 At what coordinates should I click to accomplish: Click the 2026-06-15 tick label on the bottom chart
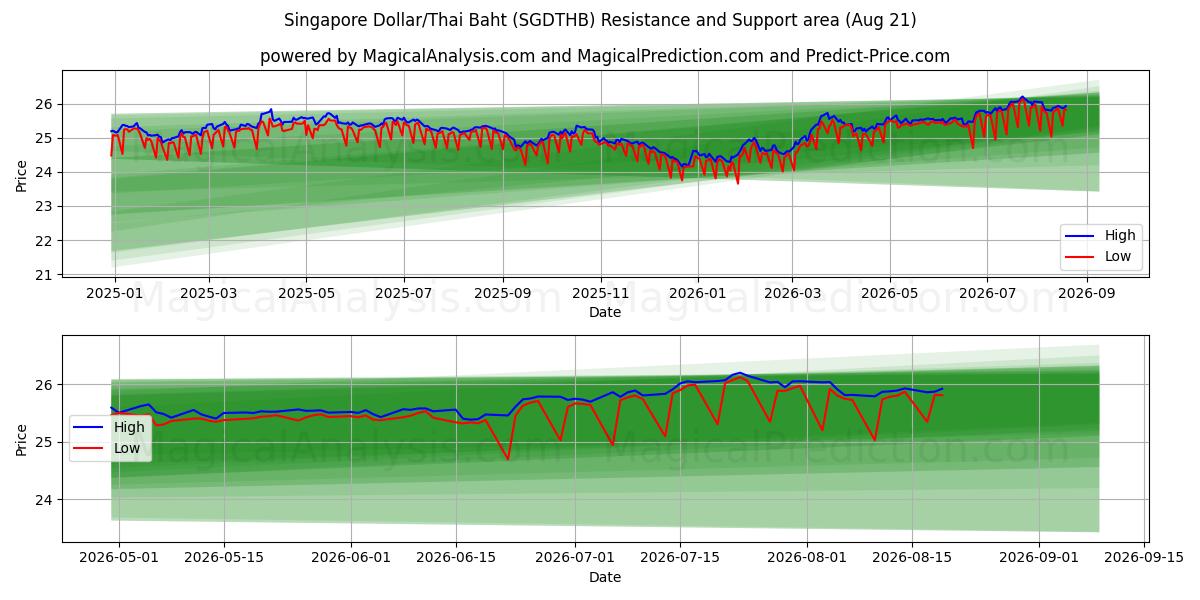pos(456,559)
